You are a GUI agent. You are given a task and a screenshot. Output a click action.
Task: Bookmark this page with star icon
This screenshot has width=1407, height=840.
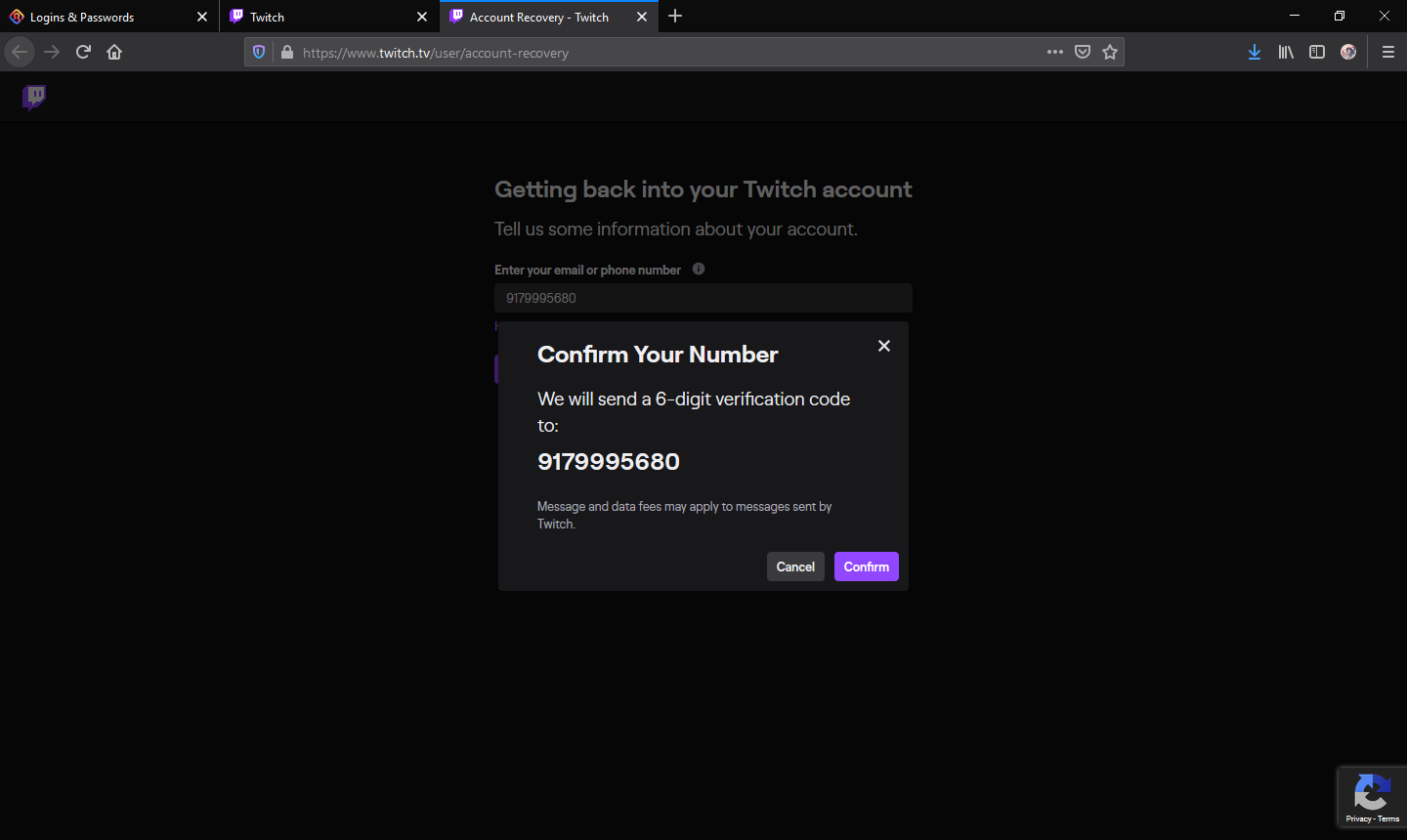[1110, 52]
